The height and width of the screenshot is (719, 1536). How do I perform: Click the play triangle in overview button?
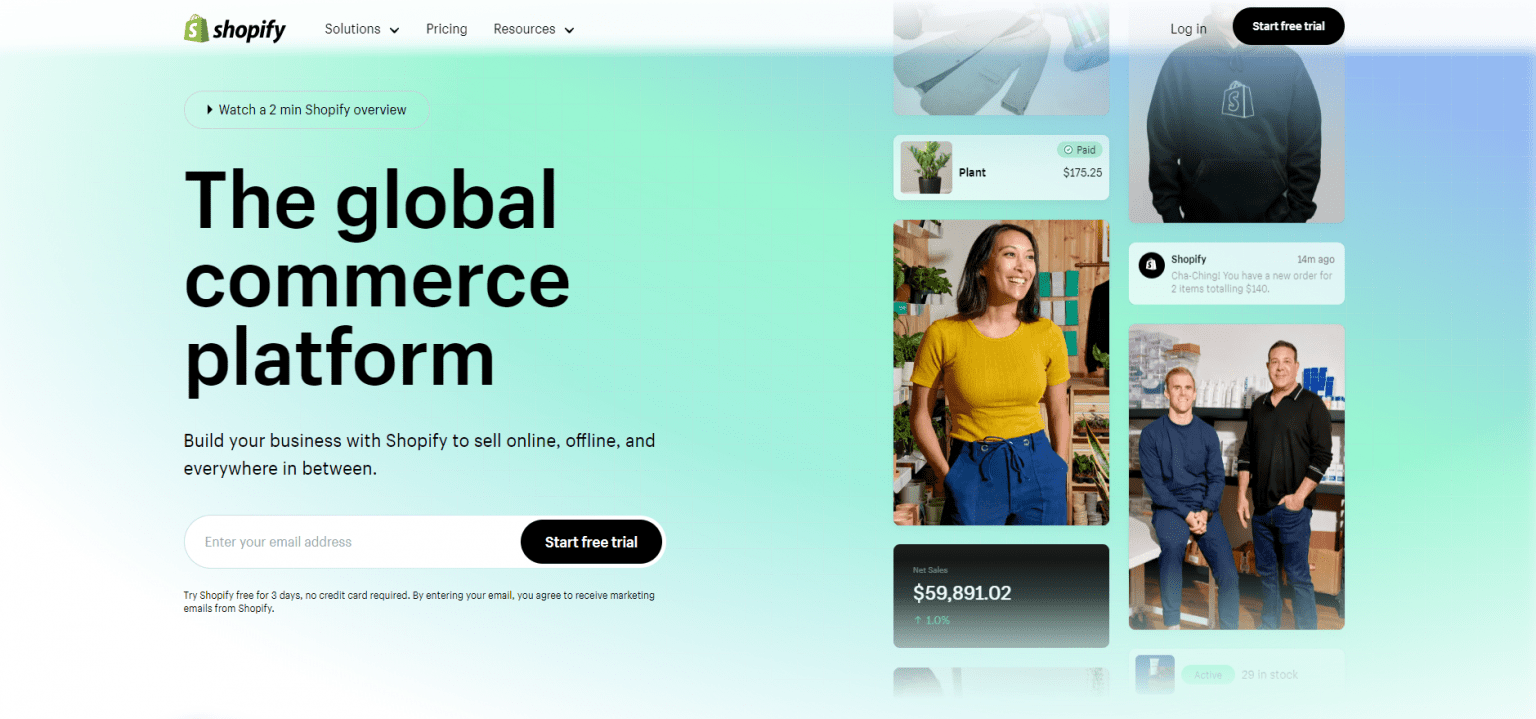coord(210,110)
